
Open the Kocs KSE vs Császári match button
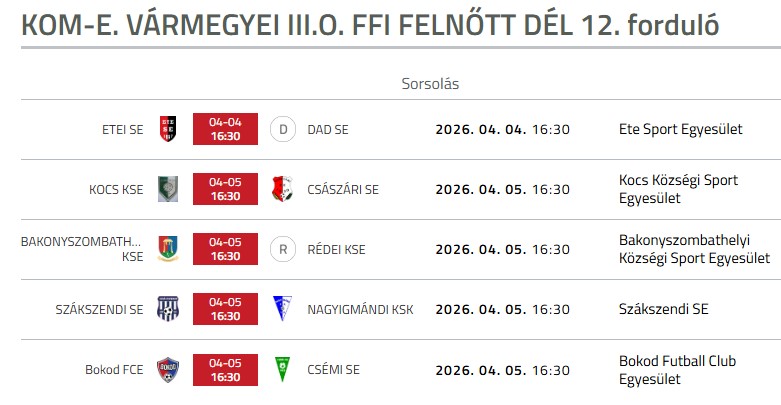pos(225,189)
